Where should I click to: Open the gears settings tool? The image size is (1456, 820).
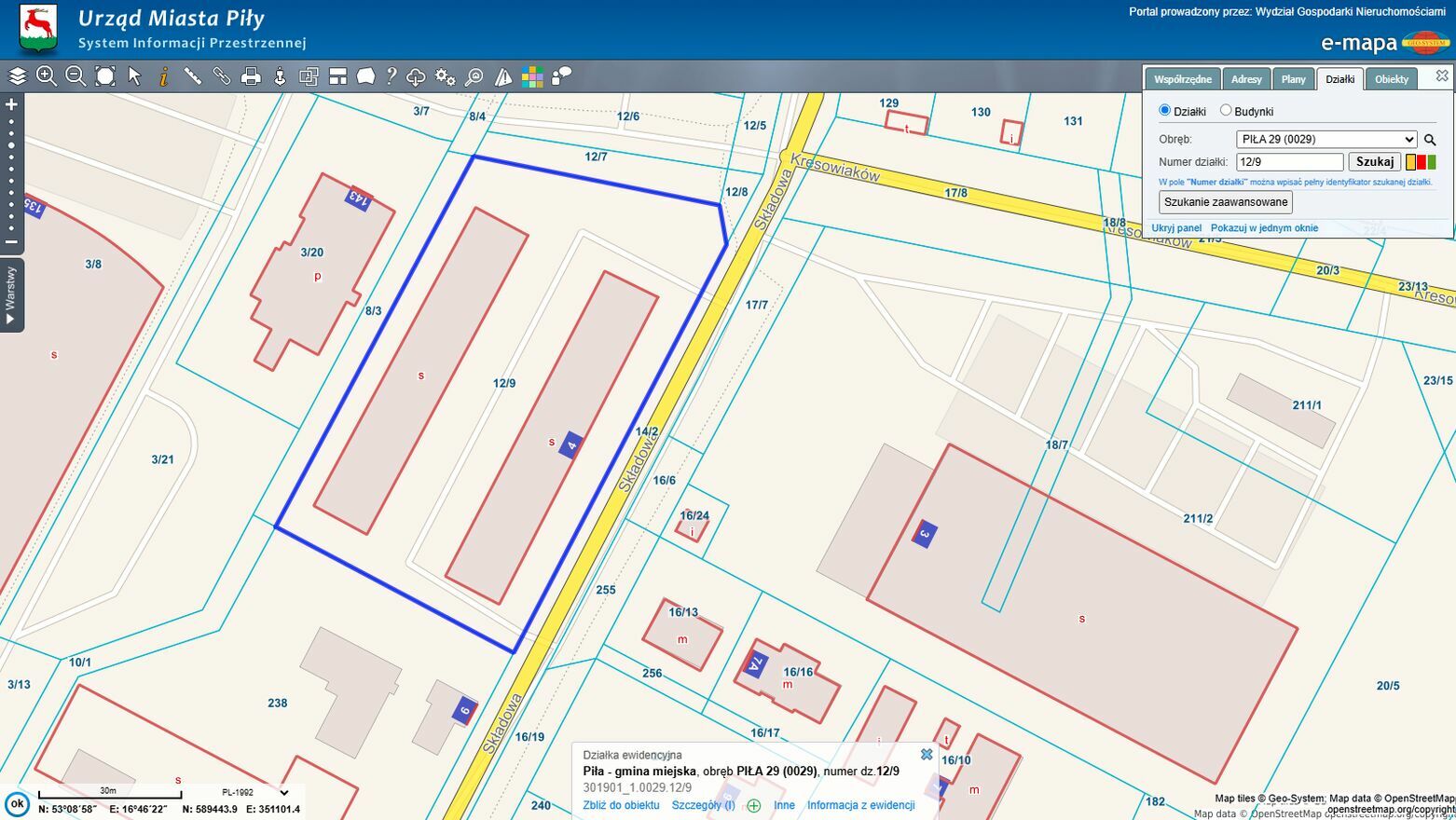(445, 76)
